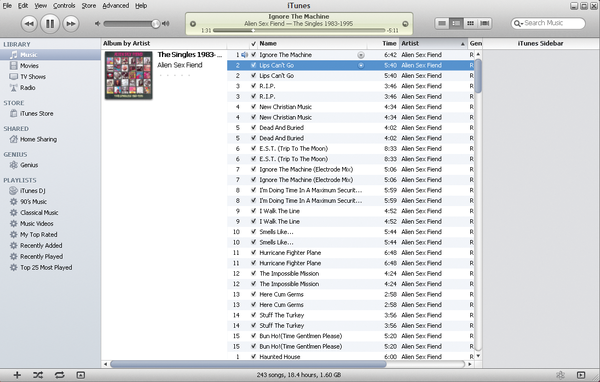Image resolution: width=600 pixels, height=382 pixels.
Task: Select the Classical Music playlist
Action: (x=39, y=213)
